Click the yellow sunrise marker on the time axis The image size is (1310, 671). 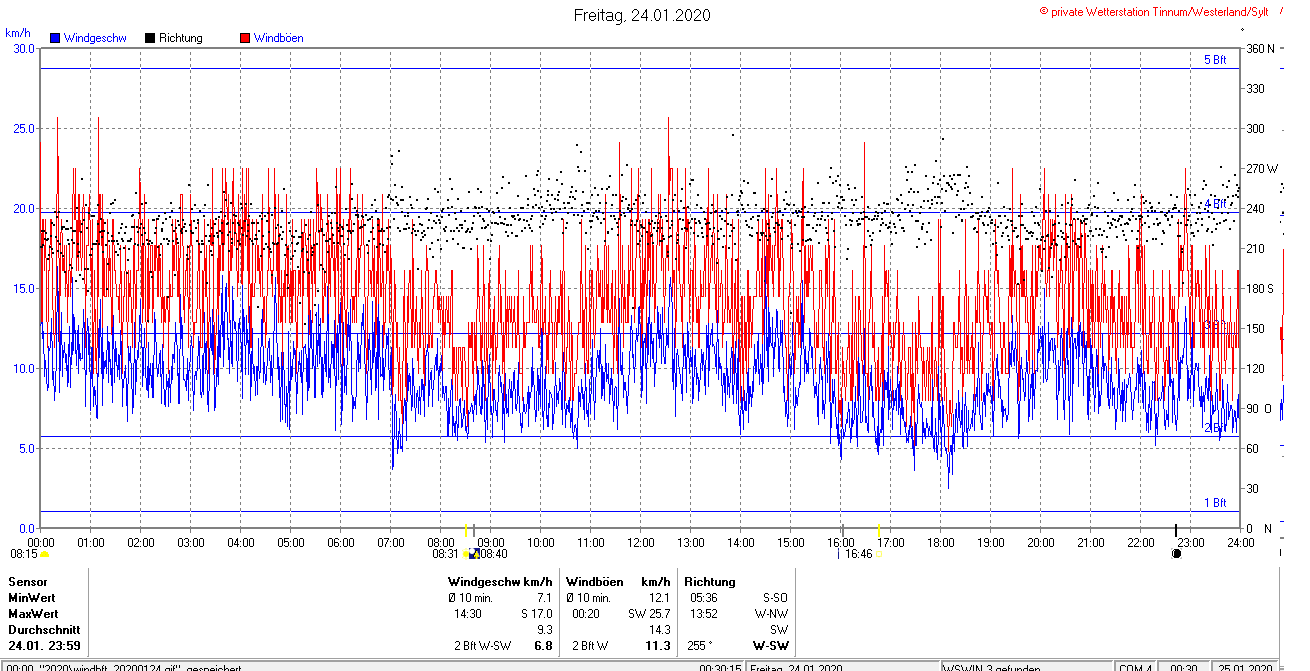[466, 529]
